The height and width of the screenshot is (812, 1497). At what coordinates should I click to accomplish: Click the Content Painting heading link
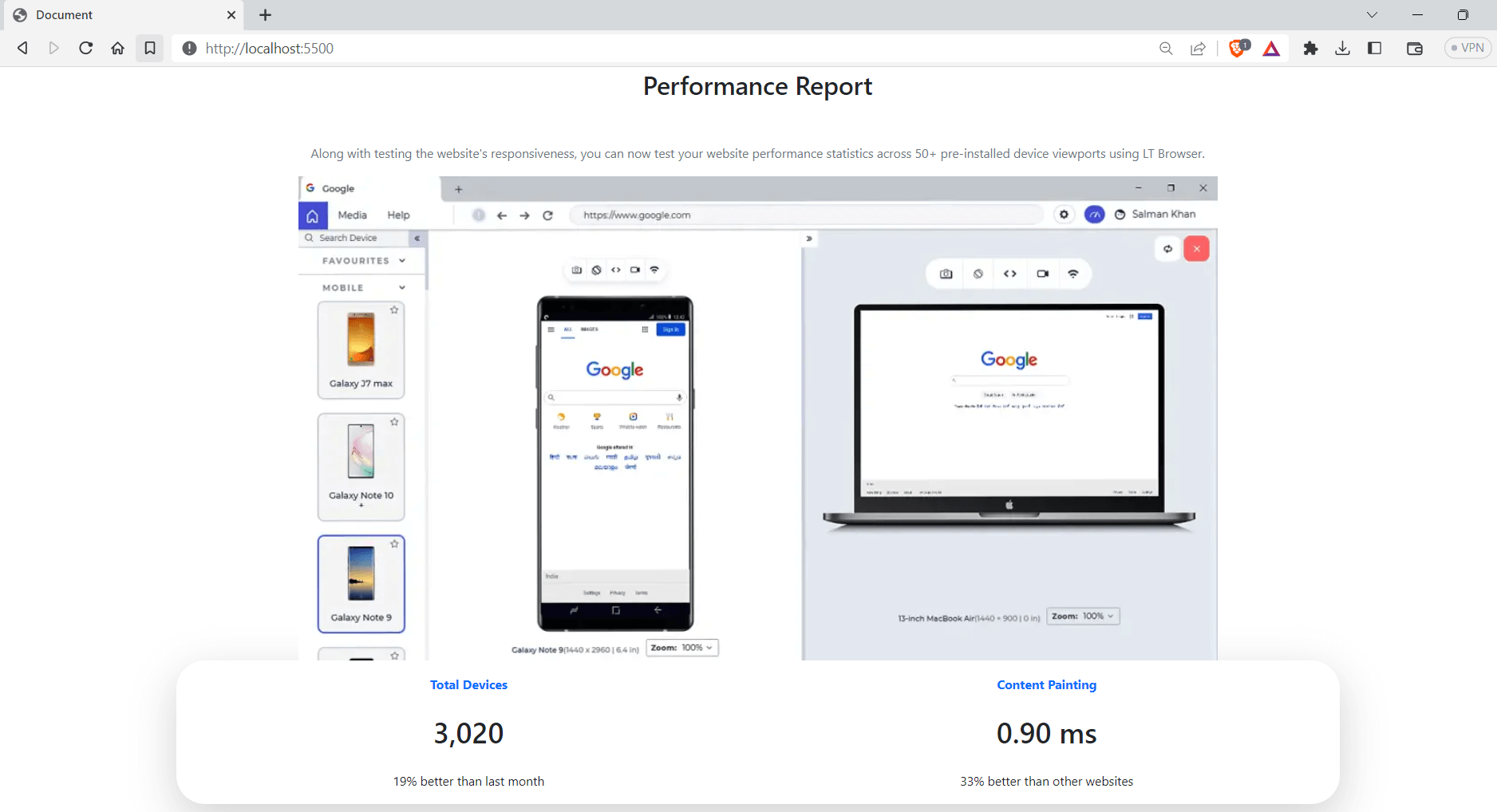coord(1046,684)
